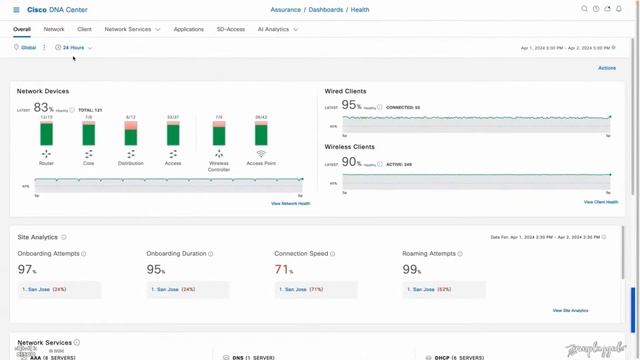Click the Distribution device icon
This screenshot has width=640, height=360.
pyautogui.click(x=131, y=154)
